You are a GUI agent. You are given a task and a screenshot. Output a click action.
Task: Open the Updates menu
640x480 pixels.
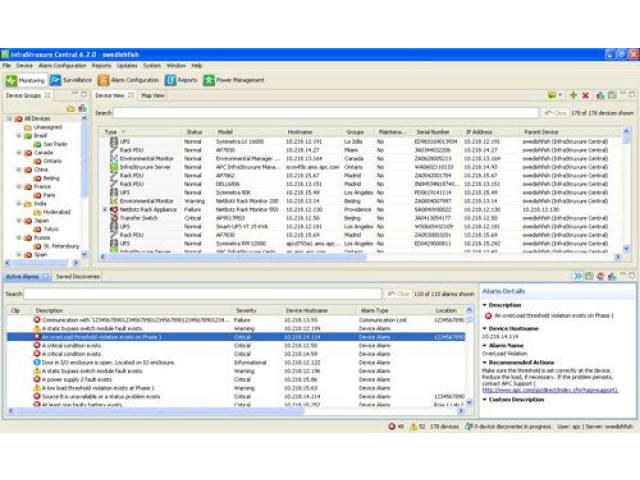point(127,66)
